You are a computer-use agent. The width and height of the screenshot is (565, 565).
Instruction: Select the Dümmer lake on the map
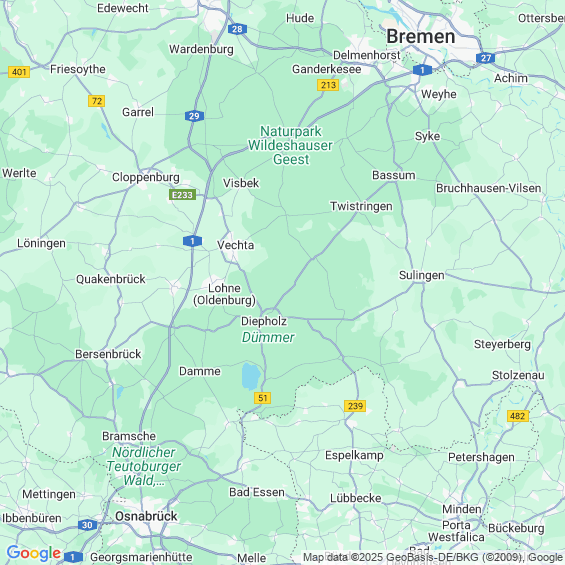[x=251, y=376]
